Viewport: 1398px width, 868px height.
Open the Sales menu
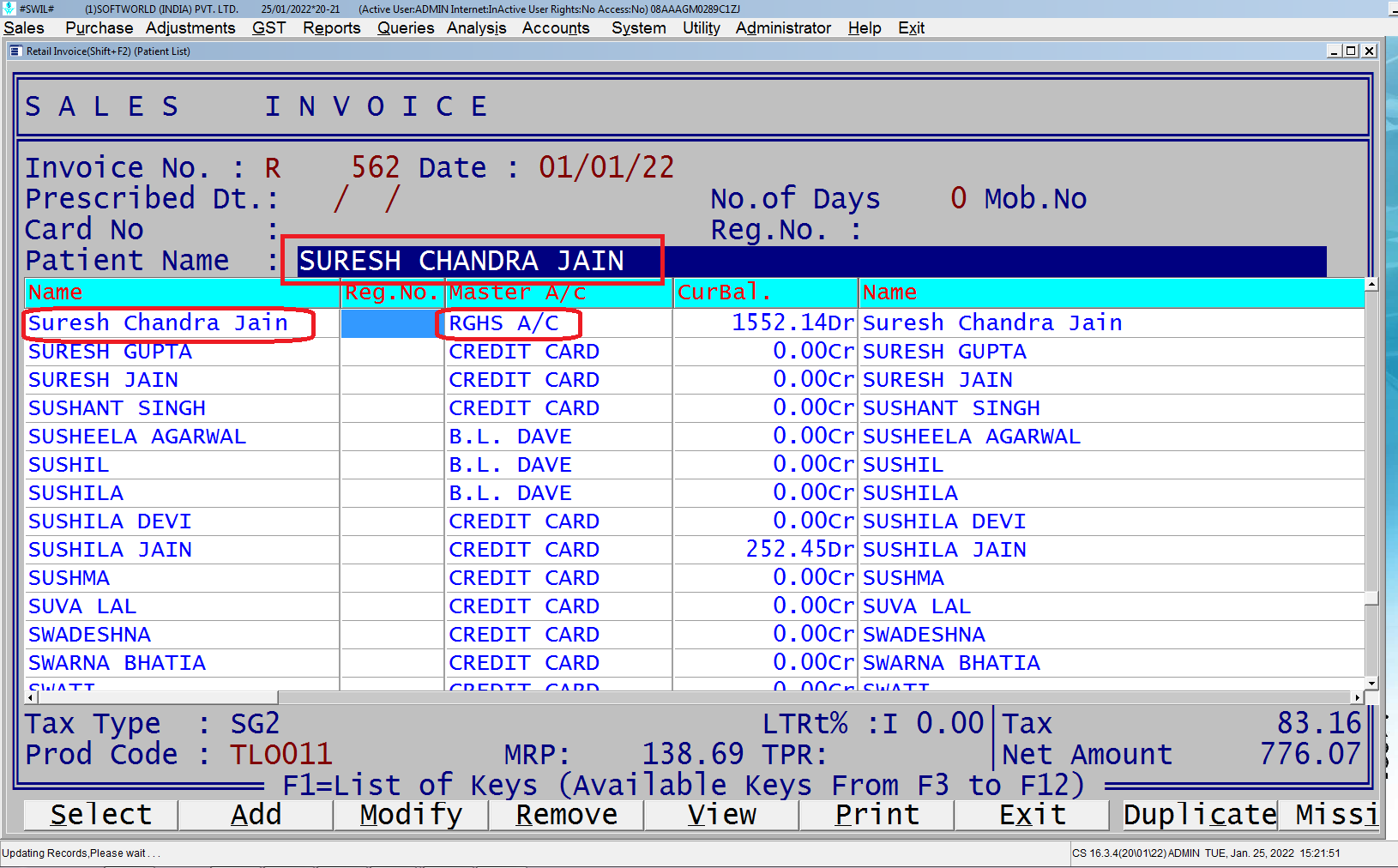tap(24, 28)
